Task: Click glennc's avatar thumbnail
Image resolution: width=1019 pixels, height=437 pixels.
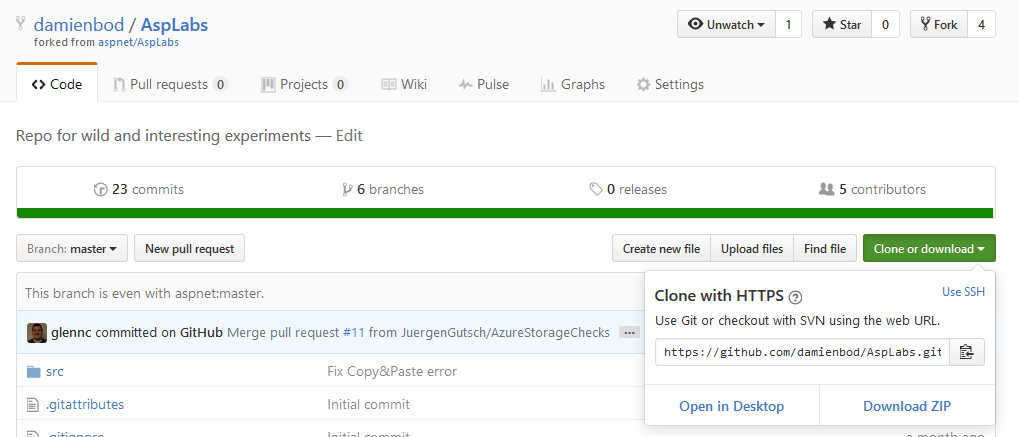Action: 37,332
